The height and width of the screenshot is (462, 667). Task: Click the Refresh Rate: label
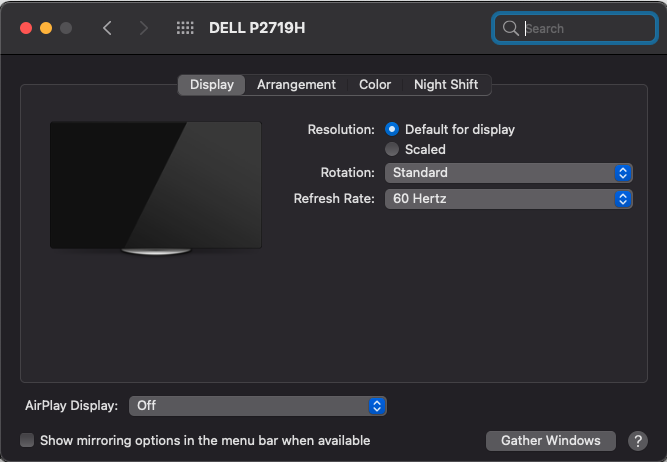(x=334, y=199)
